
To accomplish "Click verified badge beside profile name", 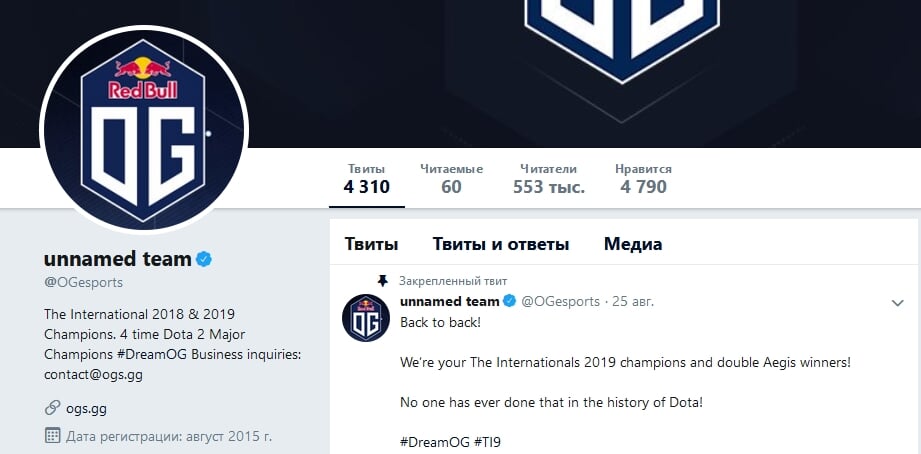I will (203, 259).
